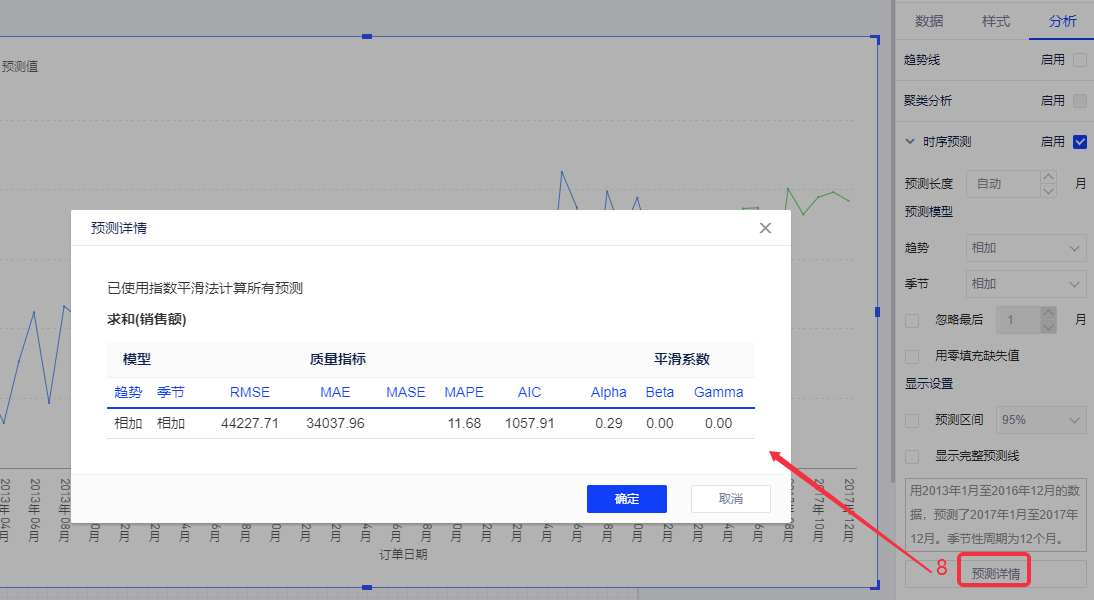Open the 季节 model dropdown
This screenshot has width=1094, height=600.
pyautogui.click(x=1025, y=284)
